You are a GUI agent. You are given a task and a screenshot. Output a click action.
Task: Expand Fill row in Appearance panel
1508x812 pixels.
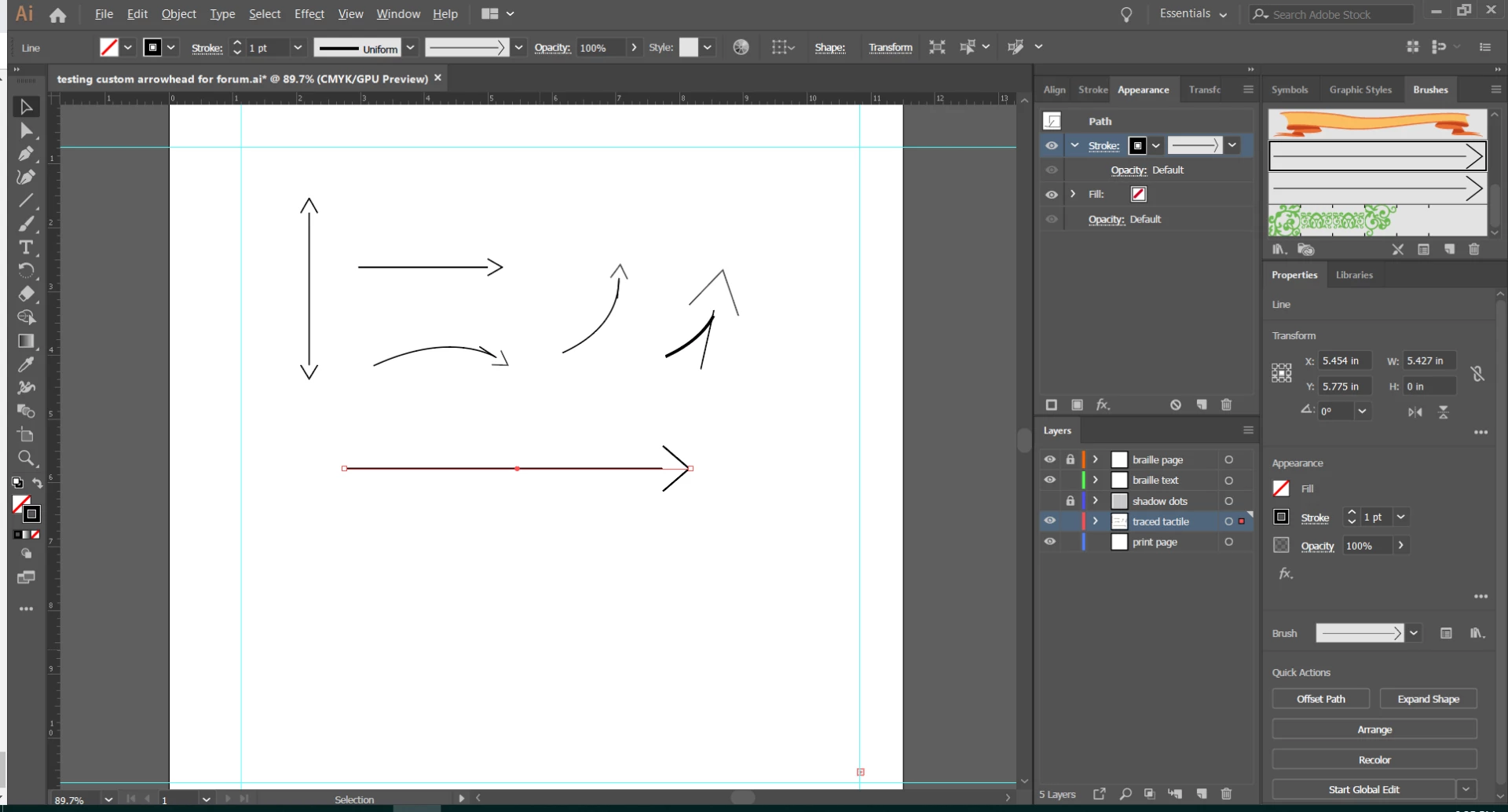1074,194
